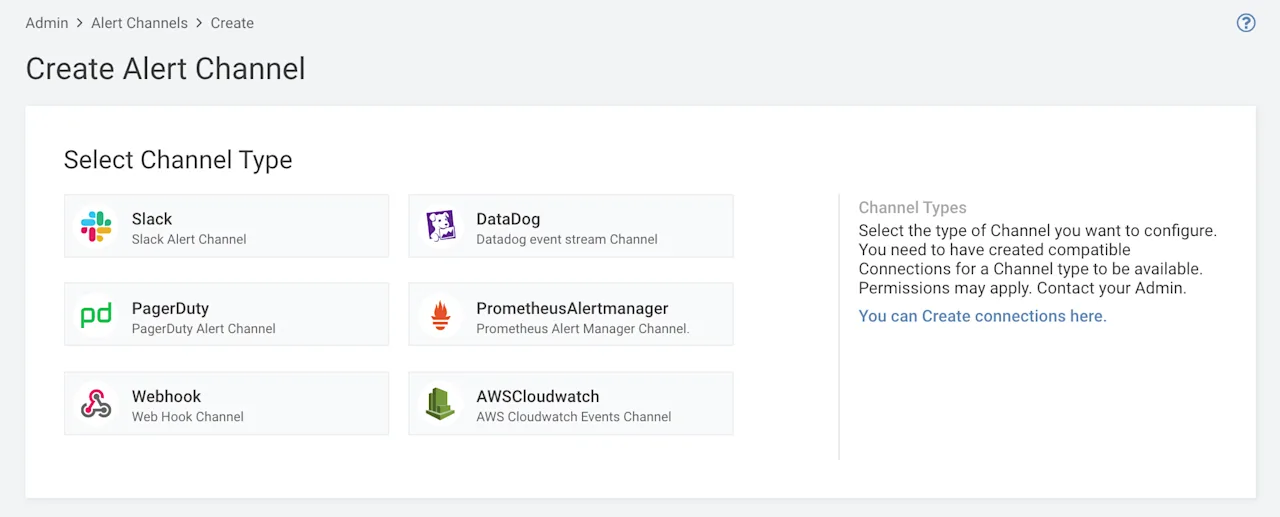Click 'Datadog event stream Channel' text

pos(567,239)
